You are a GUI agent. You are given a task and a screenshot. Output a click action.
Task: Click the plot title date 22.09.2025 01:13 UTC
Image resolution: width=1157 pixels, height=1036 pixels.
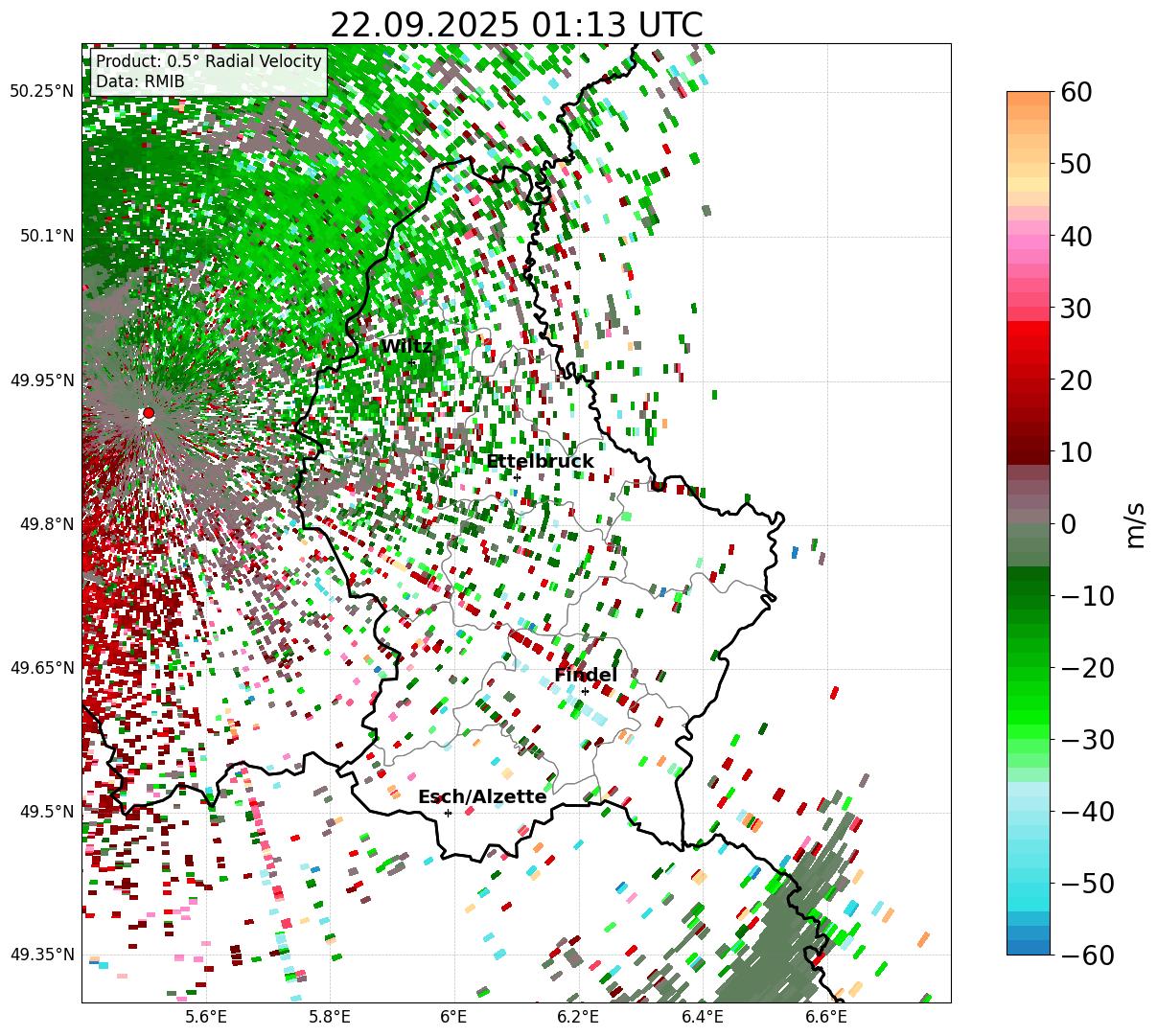tap(516, 25)
